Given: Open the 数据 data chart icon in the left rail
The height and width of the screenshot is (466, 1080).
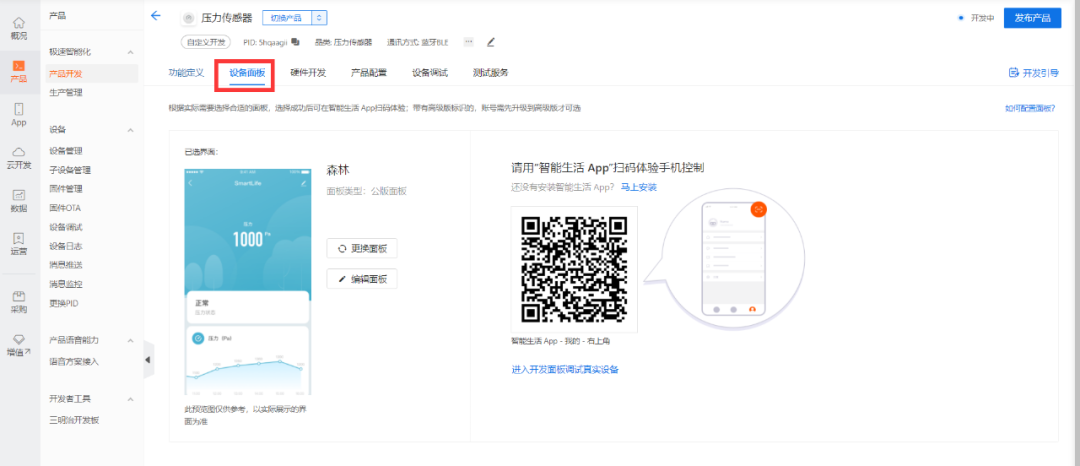Looking at the screenshot, I should (x=19, y=195).
